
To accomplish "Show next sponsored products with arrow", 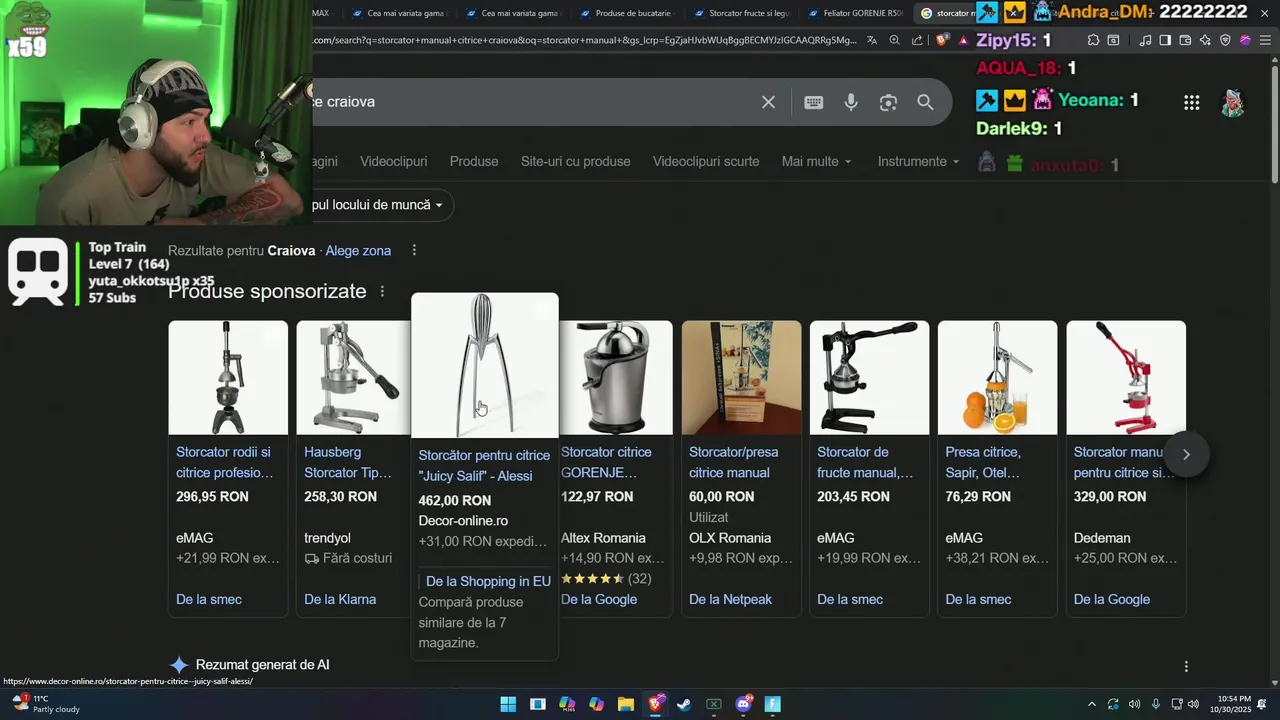I will click(1186, 454).
